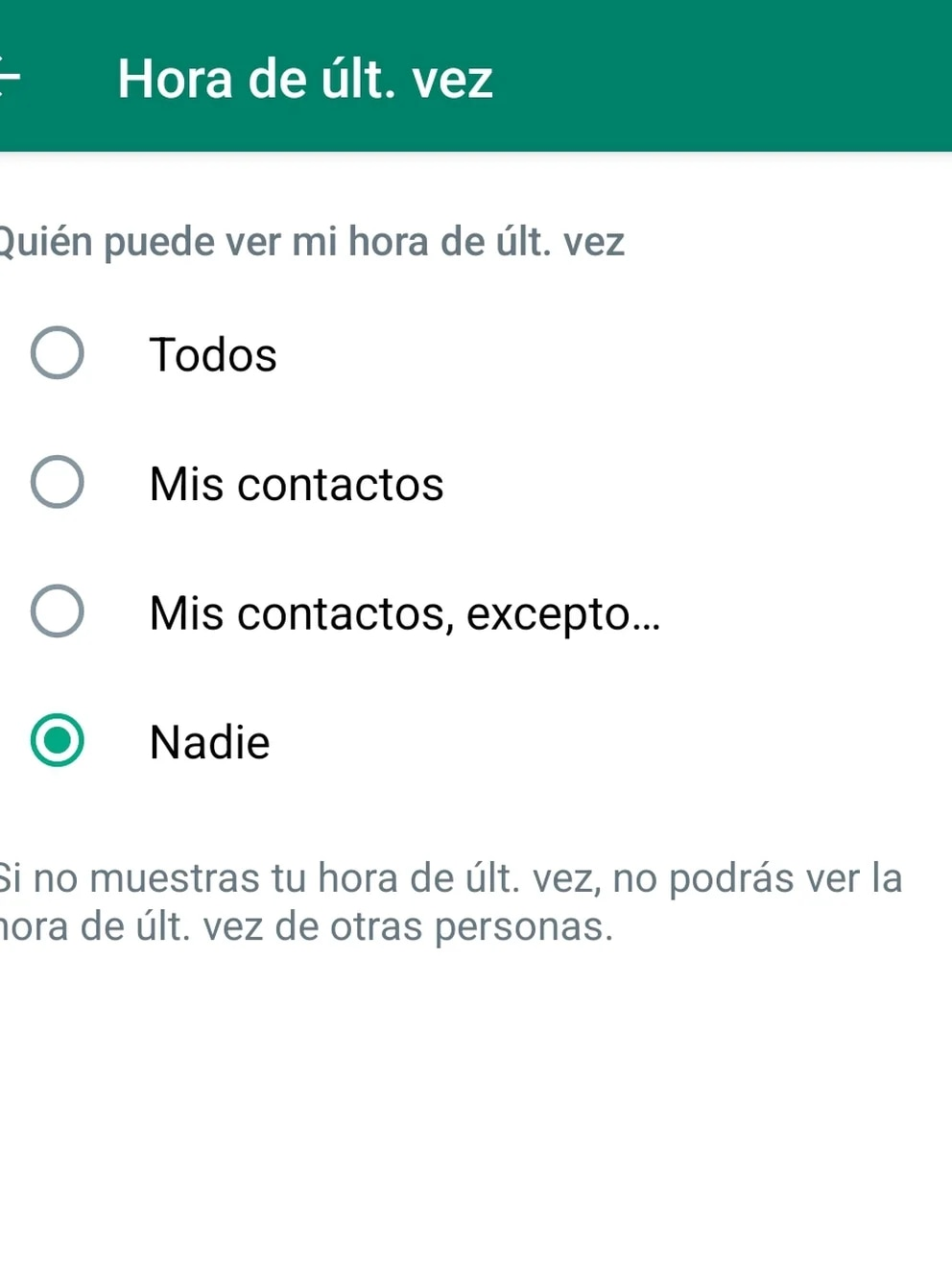Go back using the arrow icon

point(8,77)
